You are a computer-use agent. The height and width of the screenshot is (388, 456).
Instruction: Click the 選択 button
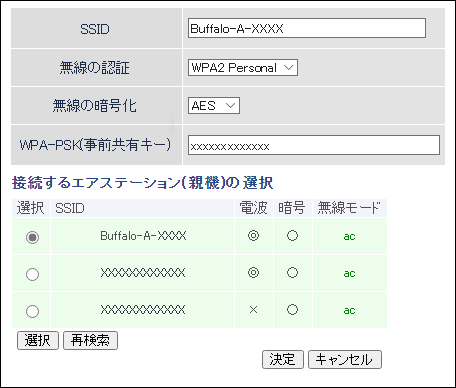click(x=38, y=340)
